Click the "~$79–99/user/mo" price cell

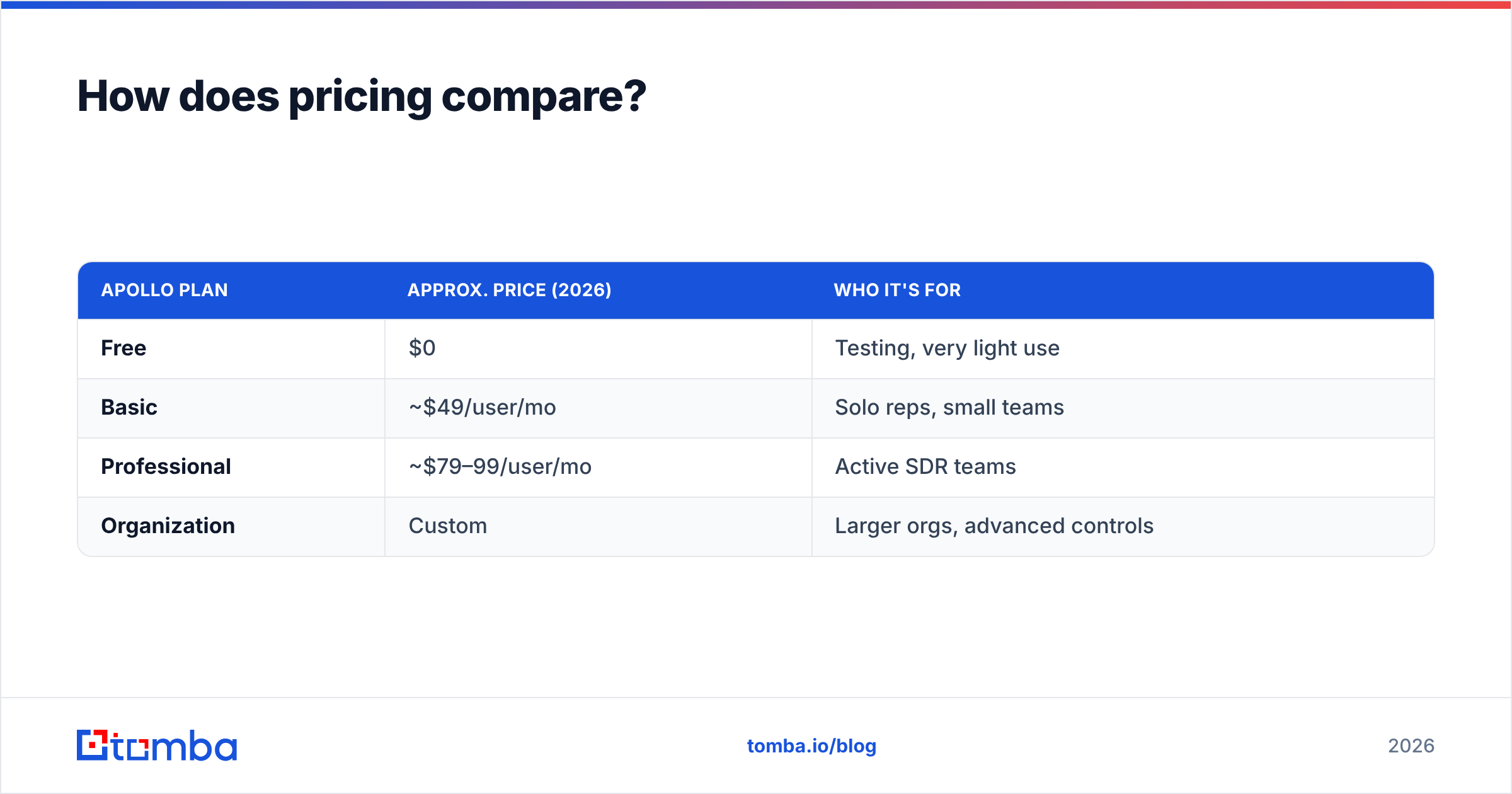pyautogui.click(x=598, y=467)
